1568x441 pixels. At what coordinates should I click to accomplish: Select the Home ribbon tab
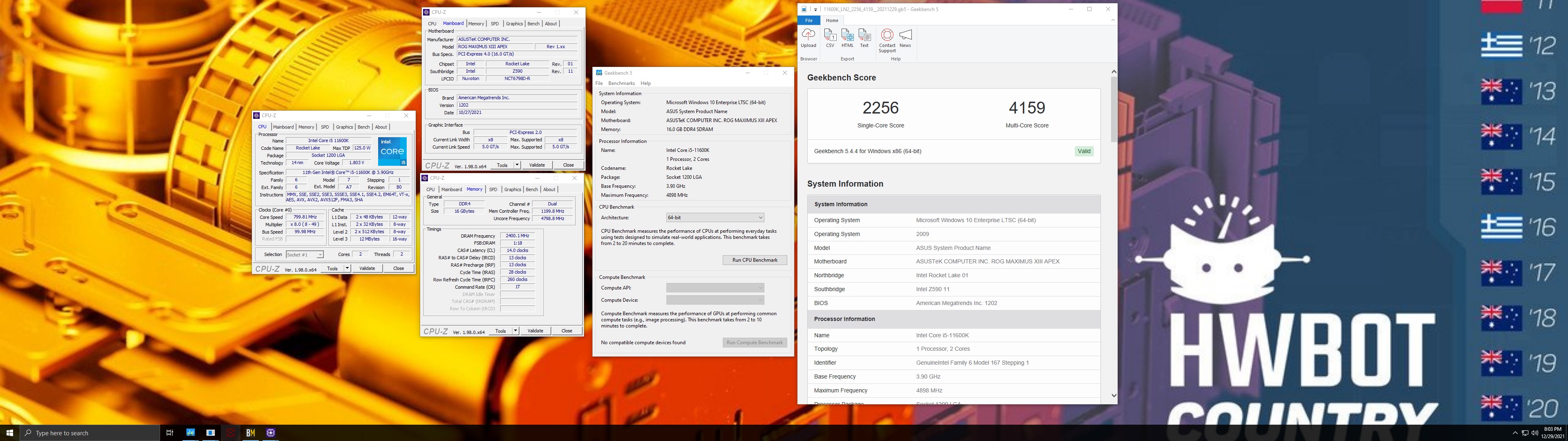point(831,20)
